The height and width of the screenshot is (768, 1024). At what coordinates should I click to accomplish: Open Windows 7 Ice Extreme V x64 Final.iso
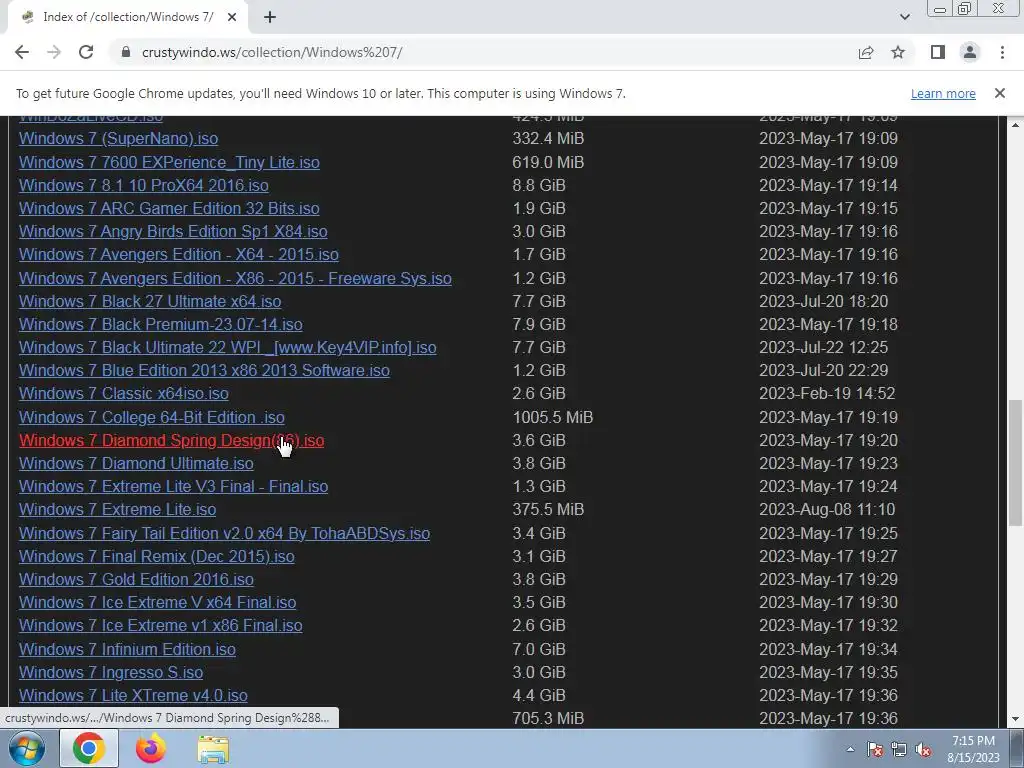coord(157,602)
